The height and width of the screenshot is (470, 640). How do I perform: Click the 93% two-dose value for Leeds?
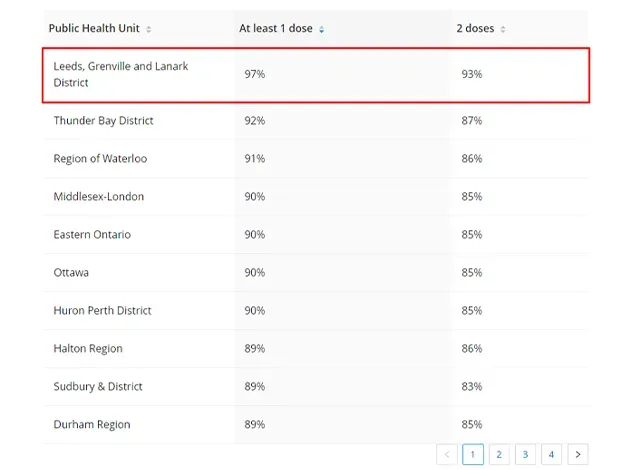click(x=472, y=75)
